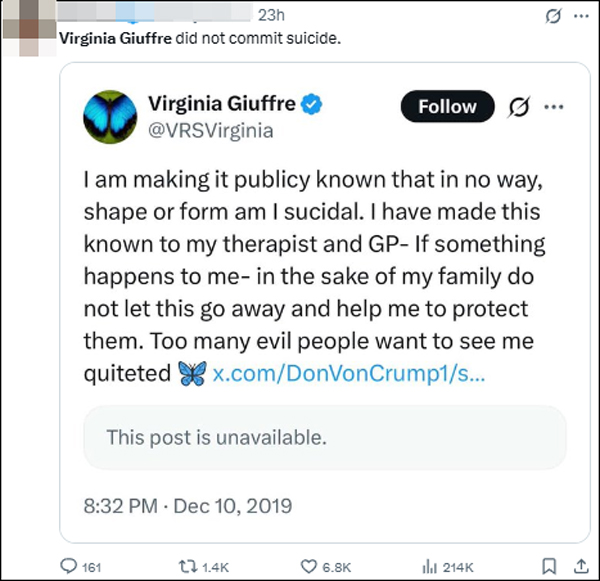Screen dimensions: 600x581
Task: Follow Virginia Giuffre's account
Action: (x=447, y=107)
